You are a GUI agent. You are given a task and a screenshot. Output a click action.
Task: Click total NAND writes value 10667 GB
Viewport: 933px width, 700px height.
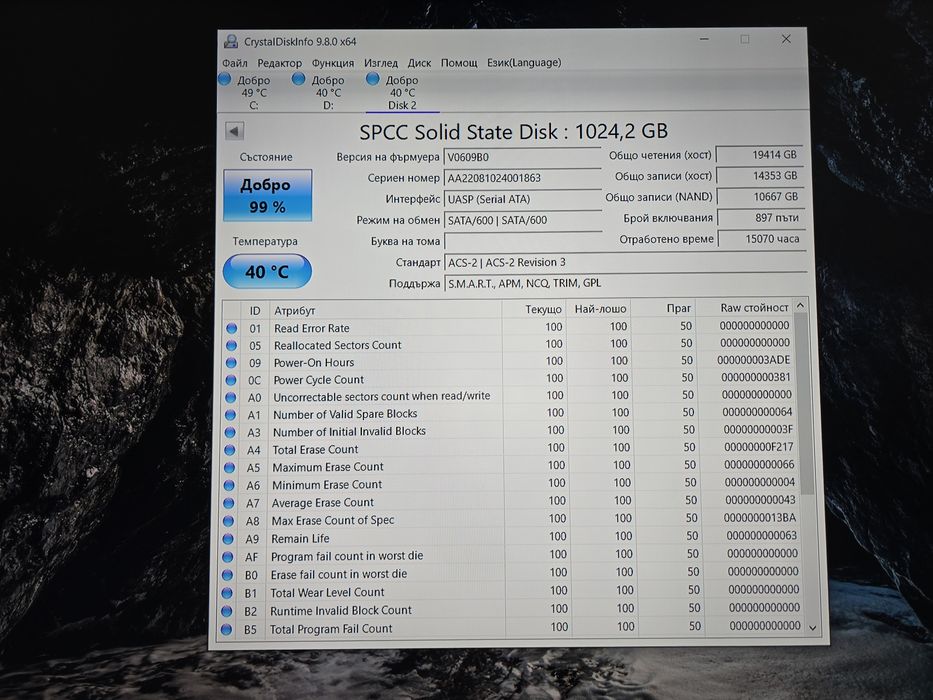(760, 197)
